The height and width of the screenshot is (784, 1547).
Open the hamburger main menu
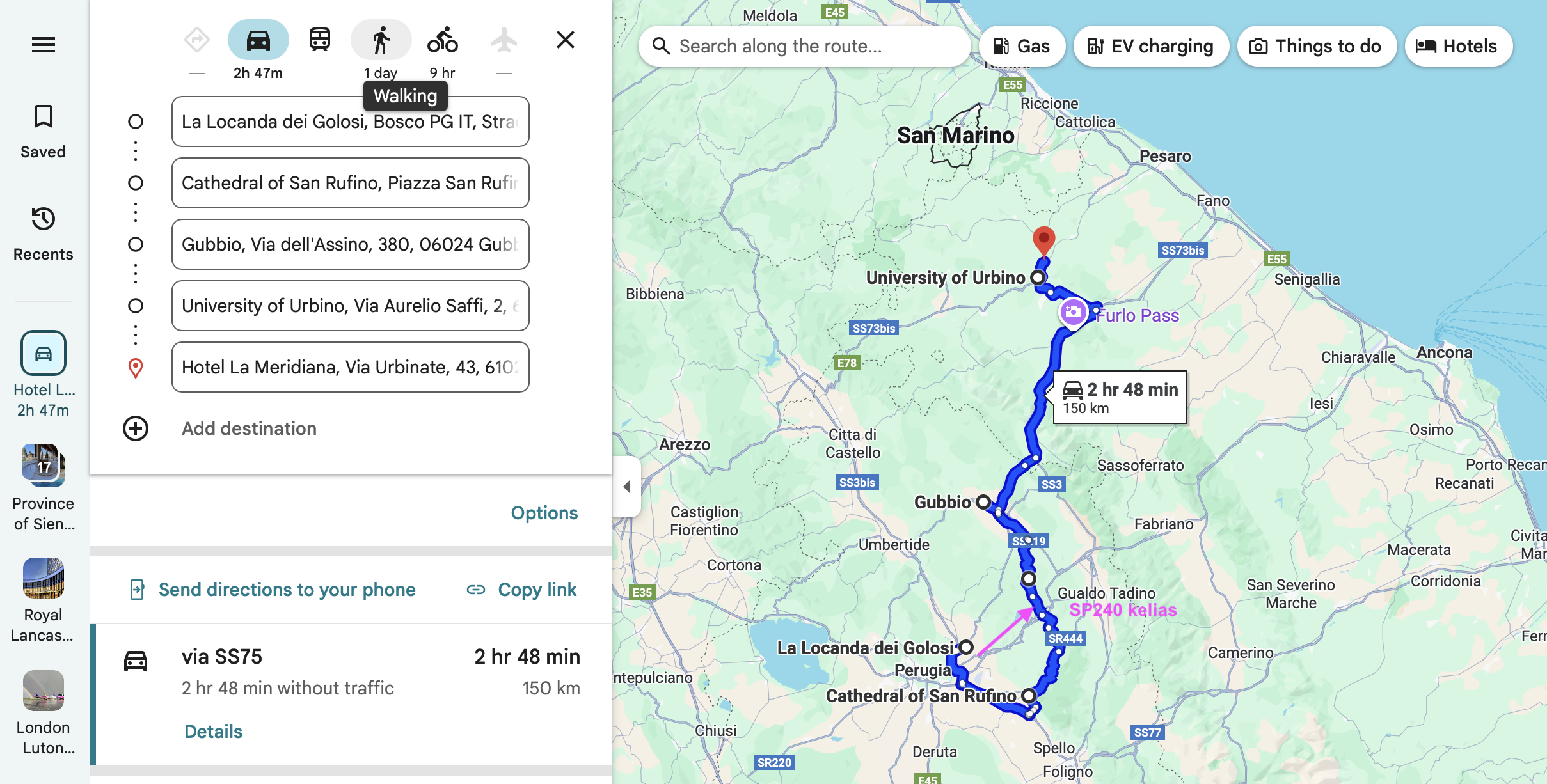pos(43,45)
